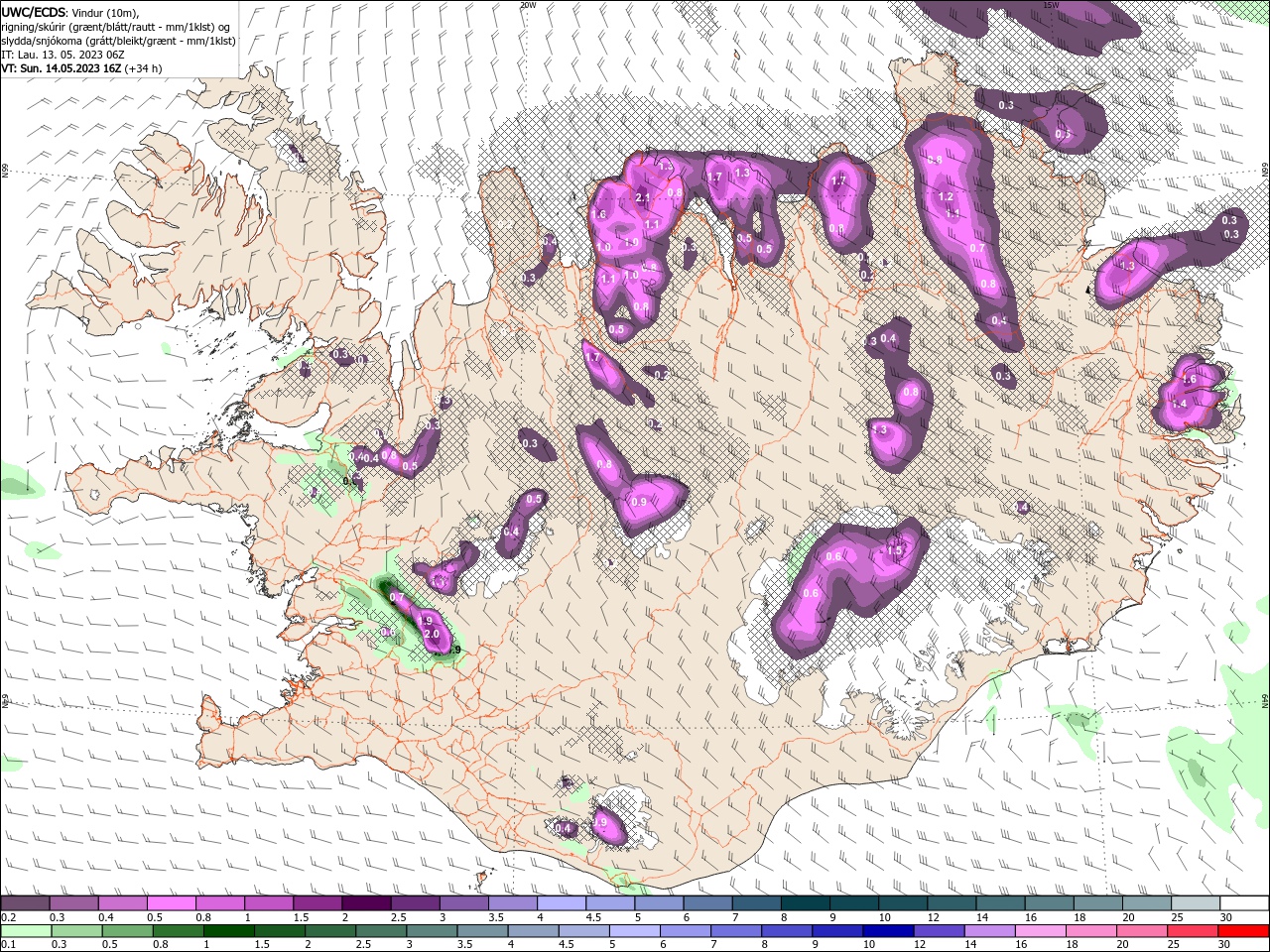The image size is (1270, 952).
Task: Click the bright red 30 rain legend swatch
Action: [1243, 930]
